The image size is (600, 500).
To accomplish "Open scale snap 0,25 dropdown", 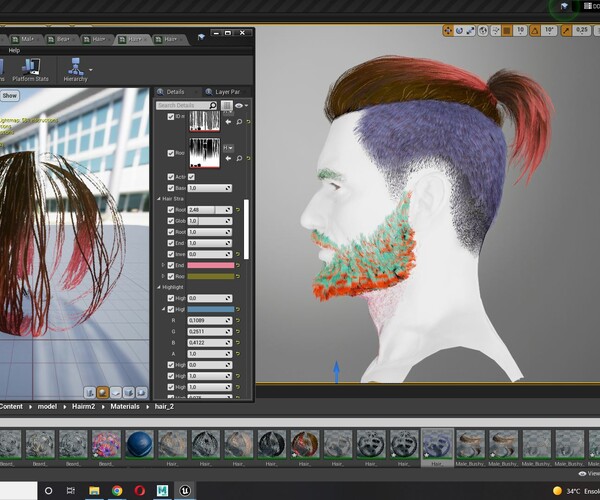I will 581,31.
